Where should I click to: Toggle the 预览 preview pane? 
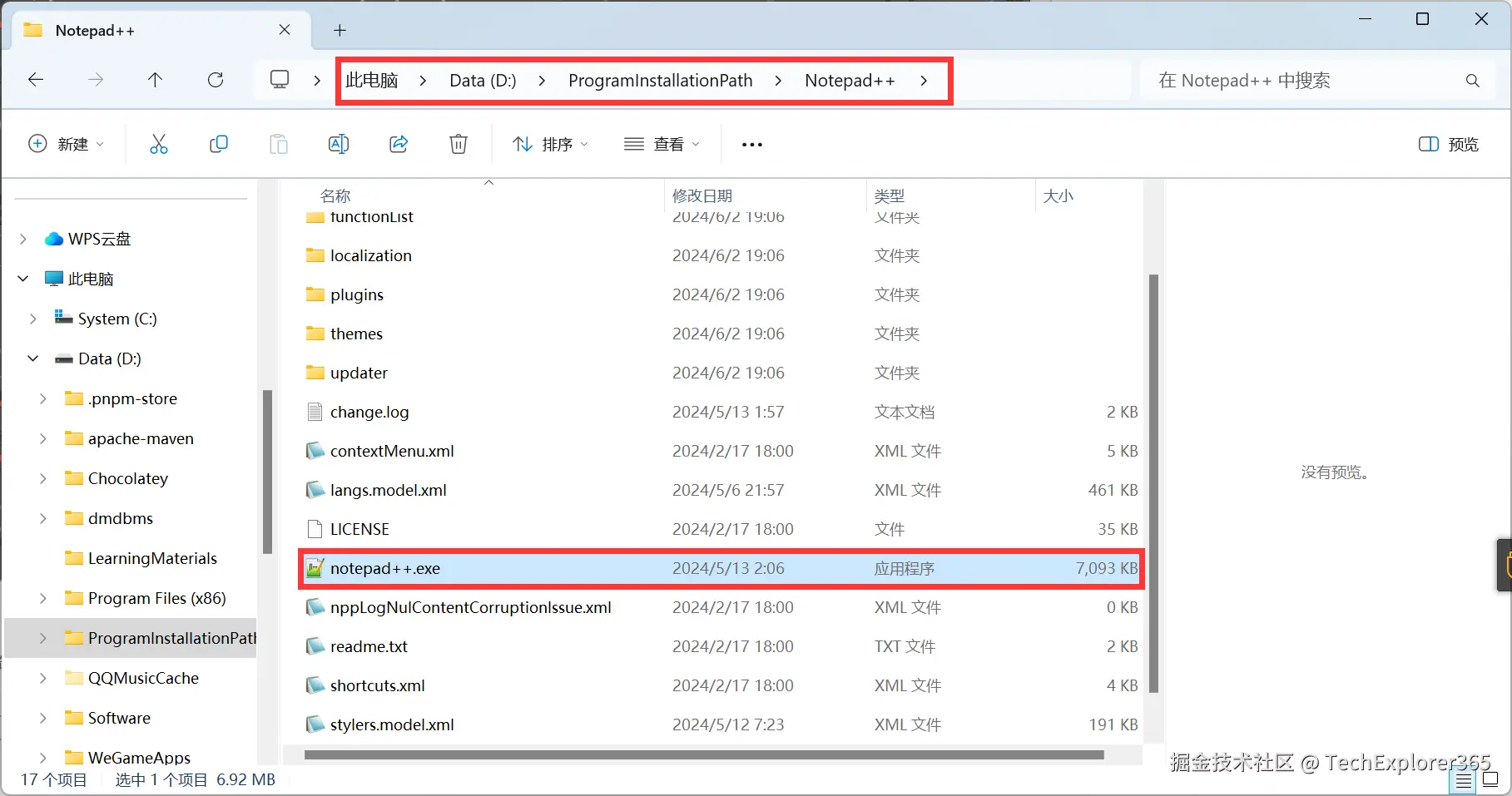tap(1448, 145)
